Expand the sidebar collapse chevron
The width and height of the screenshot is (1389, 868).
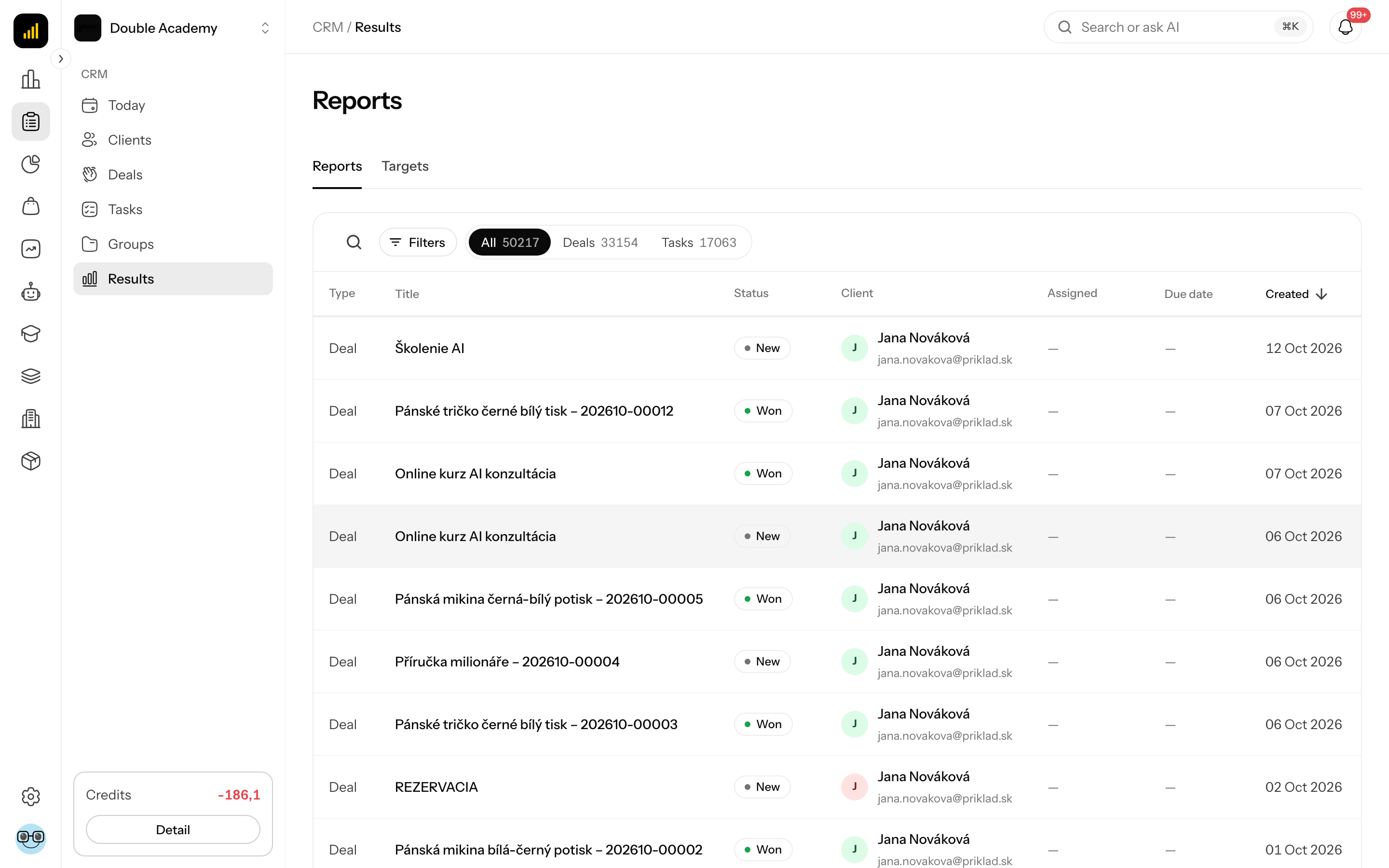coord(61,58)
